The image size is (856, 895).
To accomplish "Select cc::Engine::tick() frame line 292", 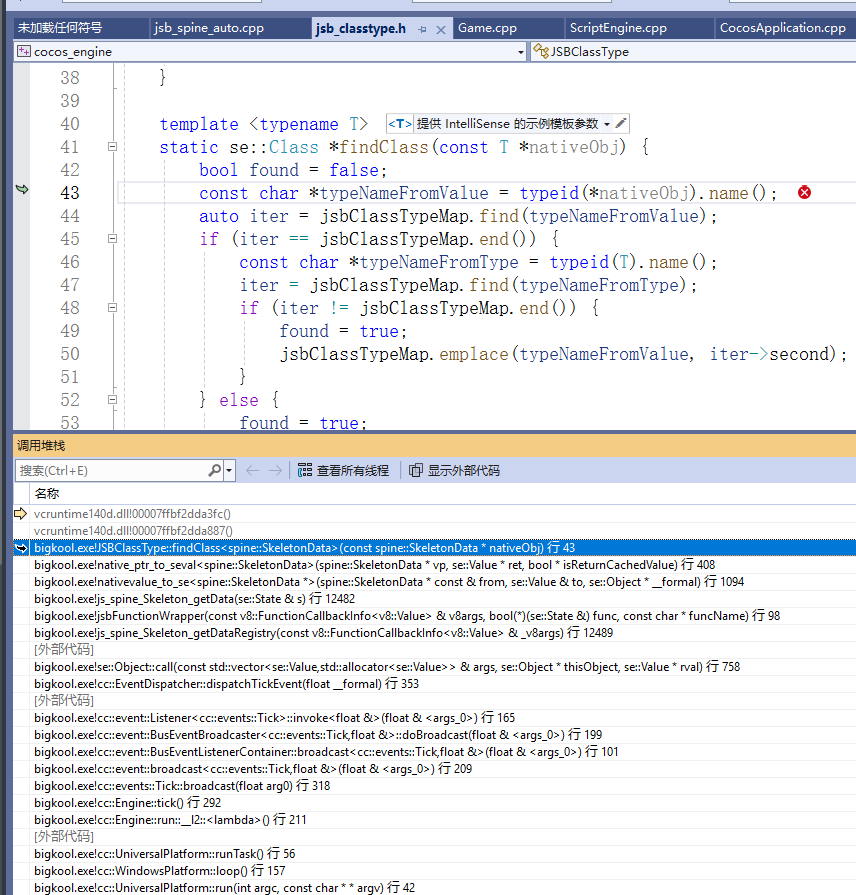I will pos(443,803).
